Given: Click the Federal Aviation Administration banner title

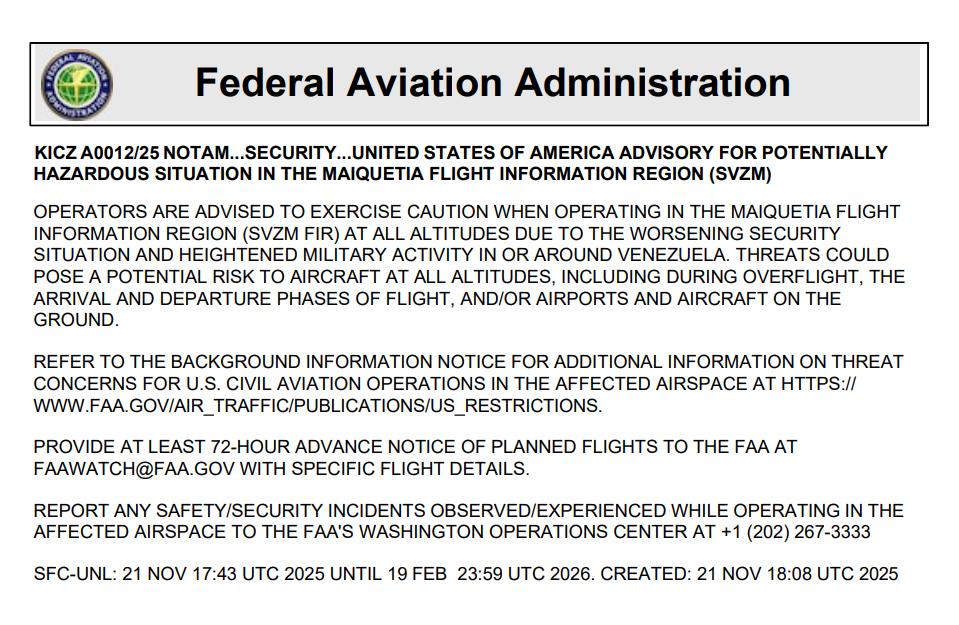Looking at the screenshot, I should point(492,83).
